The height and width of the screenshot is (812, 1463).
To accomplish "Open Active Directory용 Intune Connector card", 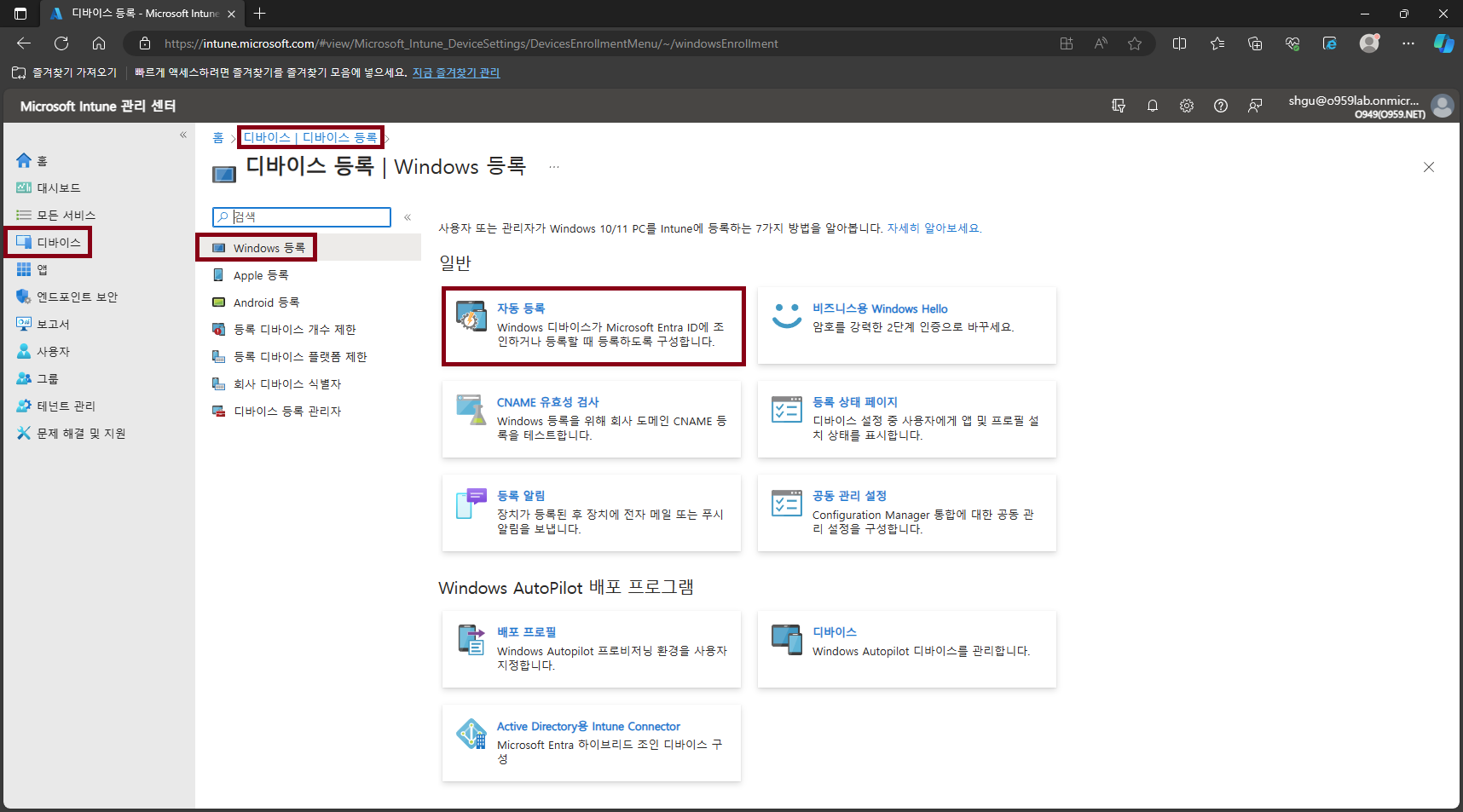I will (592, 743).
